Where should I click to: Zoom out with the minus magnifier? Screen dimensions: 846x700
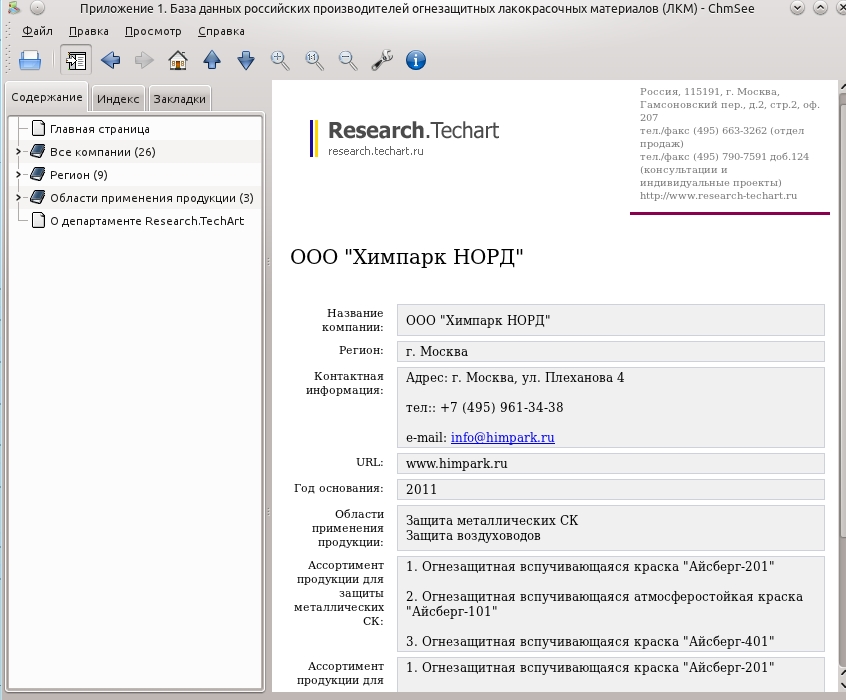pos(347,60)
